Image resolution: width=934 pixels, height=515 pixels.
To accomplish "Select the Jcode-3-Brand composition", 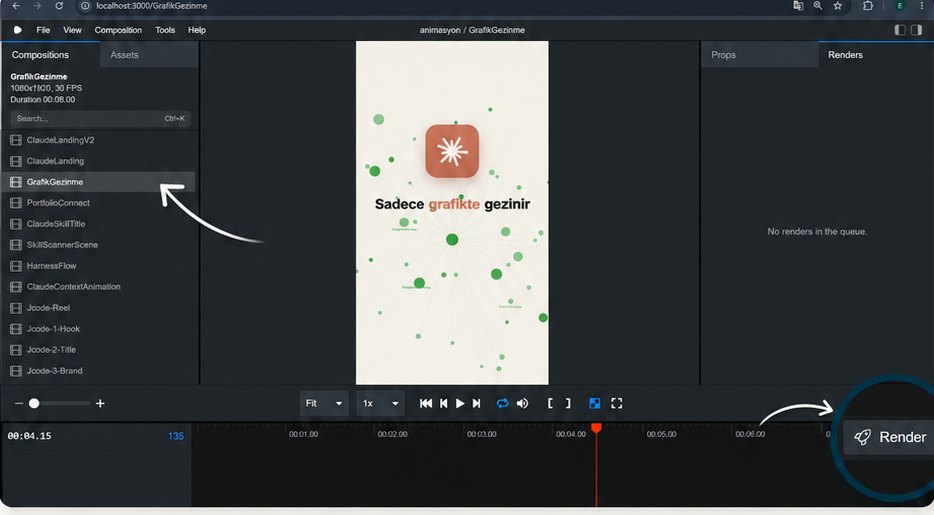I will (x=98, y=370).
